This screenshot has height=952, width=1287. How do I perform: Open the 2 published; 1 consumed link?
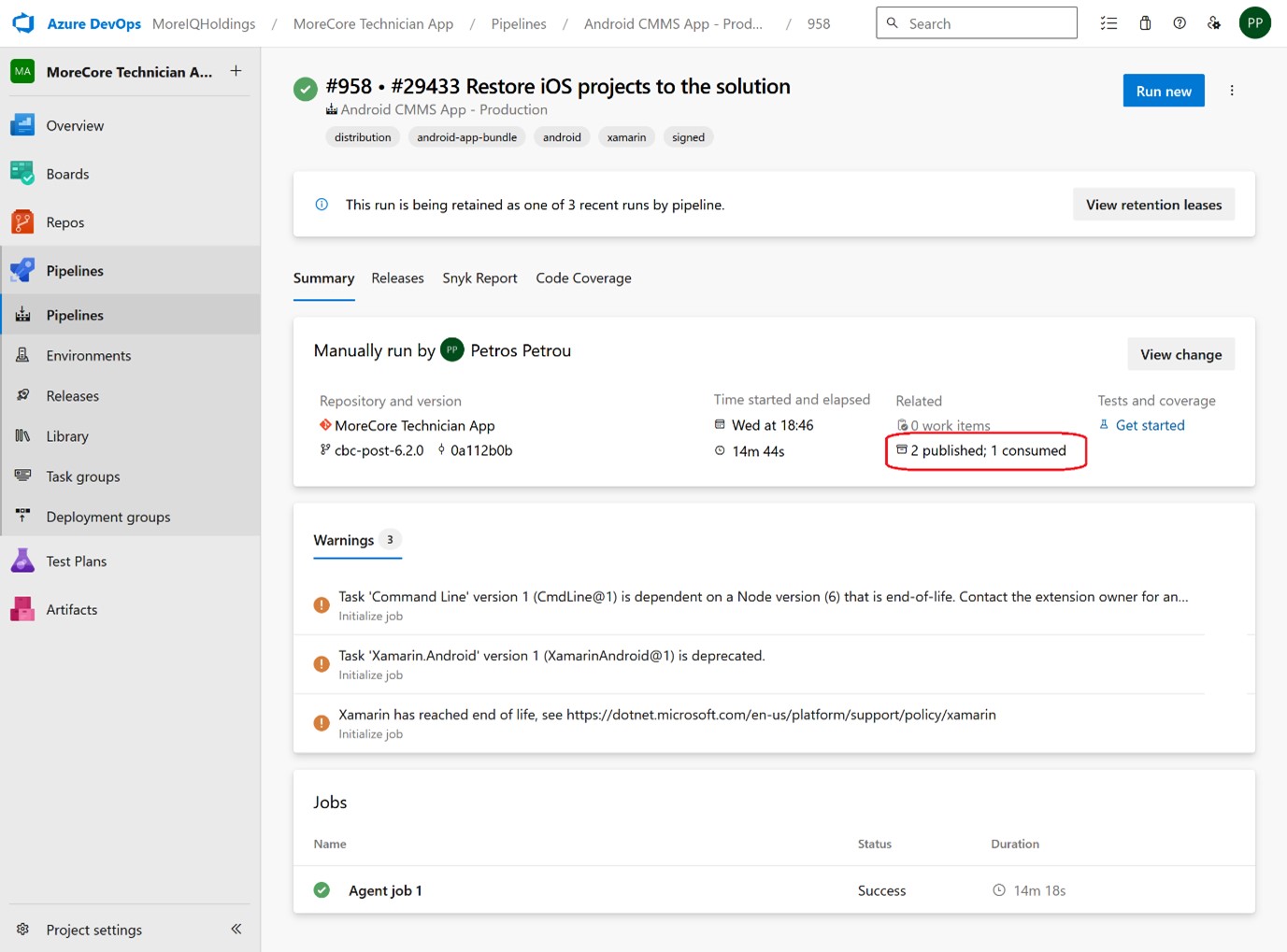click(987, 450)
